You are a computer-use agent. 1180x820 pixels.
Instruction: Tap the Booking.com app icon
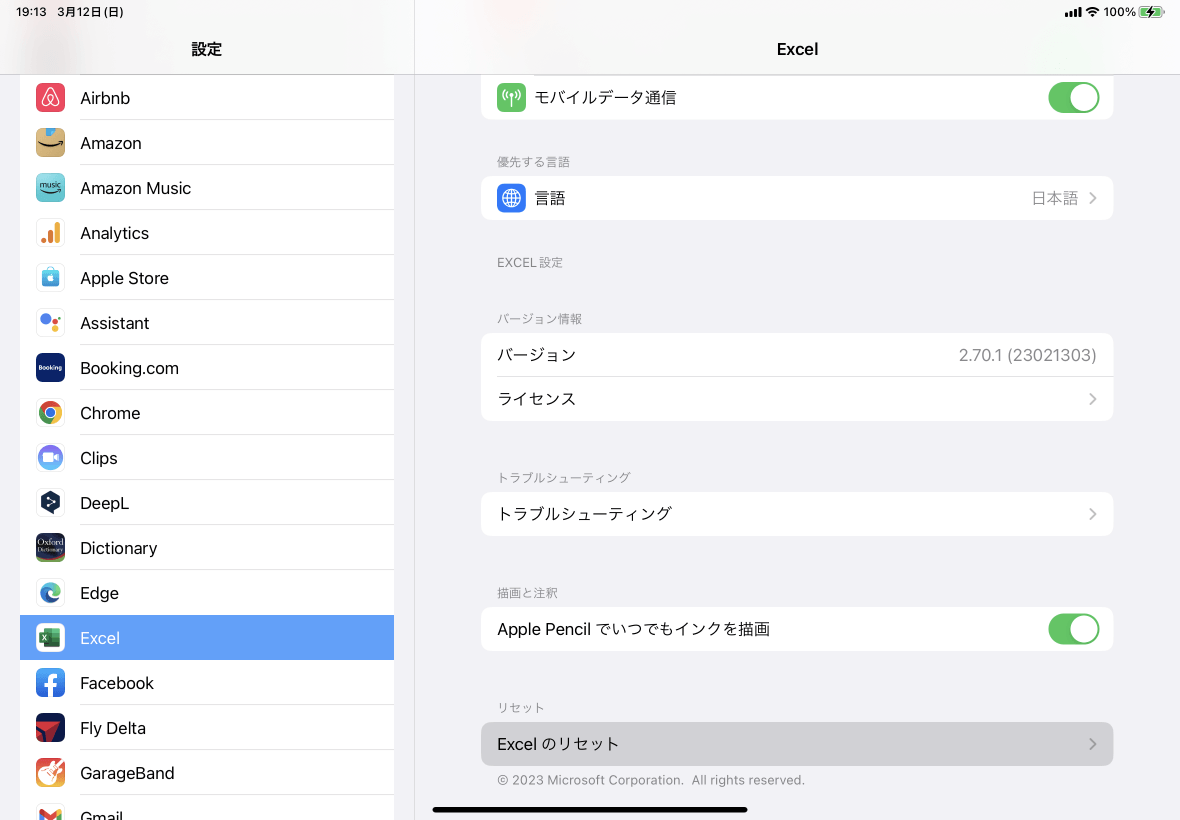click(50, 368)
